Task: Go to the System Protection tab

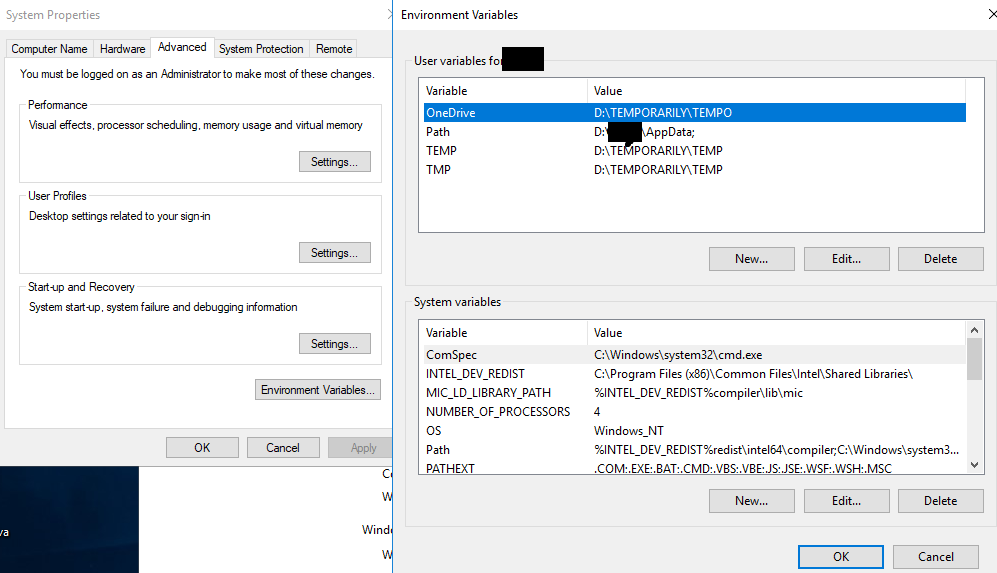Action: tap(261, 49)
